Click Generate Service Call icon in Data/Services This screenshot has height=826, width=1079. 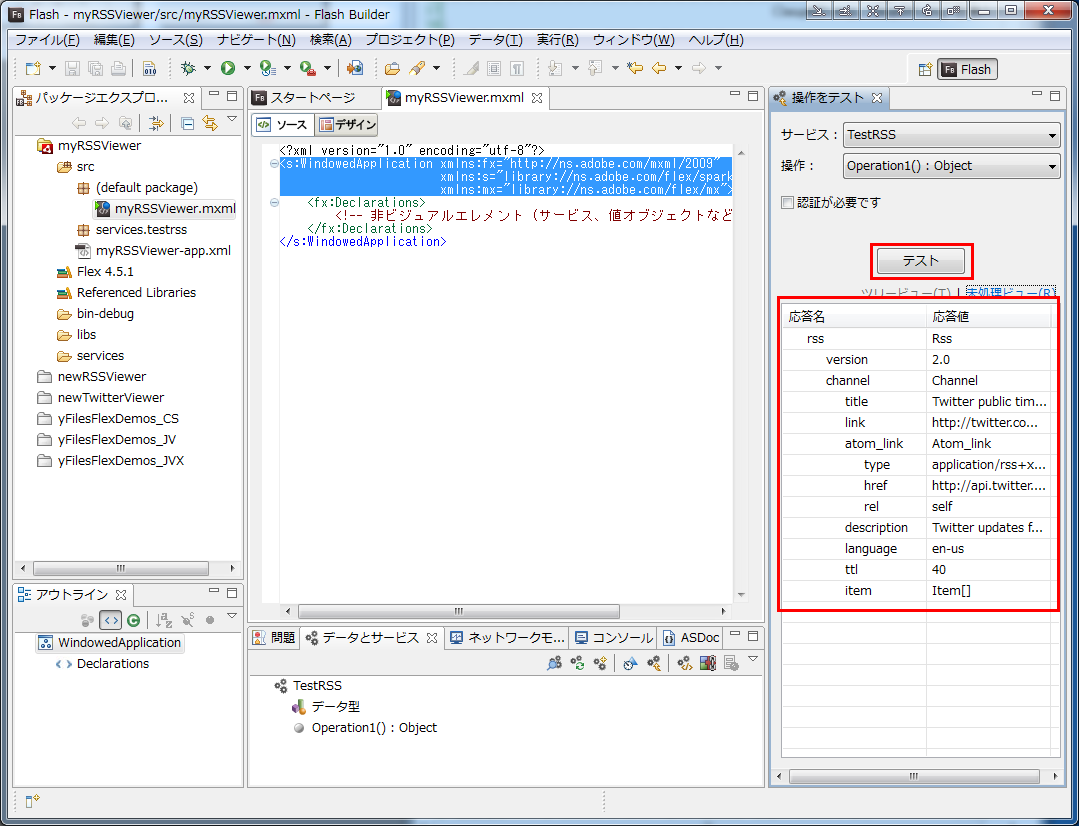684,663
